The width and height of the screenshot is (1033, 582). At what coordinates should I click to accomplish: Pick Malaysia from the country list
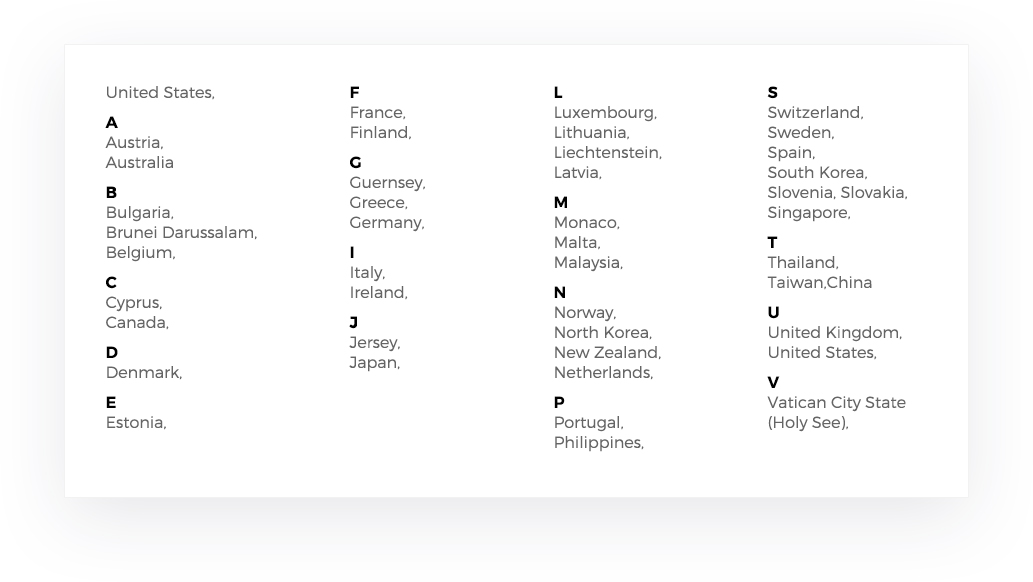coord(587,263)
